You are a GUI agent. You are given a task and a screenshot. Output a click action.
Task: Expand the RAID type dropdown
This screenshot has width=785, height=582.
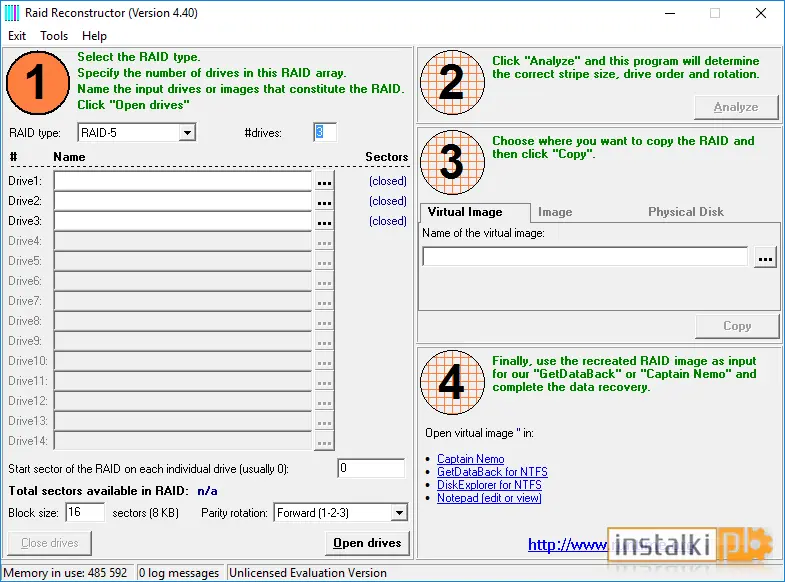(187, 133)
